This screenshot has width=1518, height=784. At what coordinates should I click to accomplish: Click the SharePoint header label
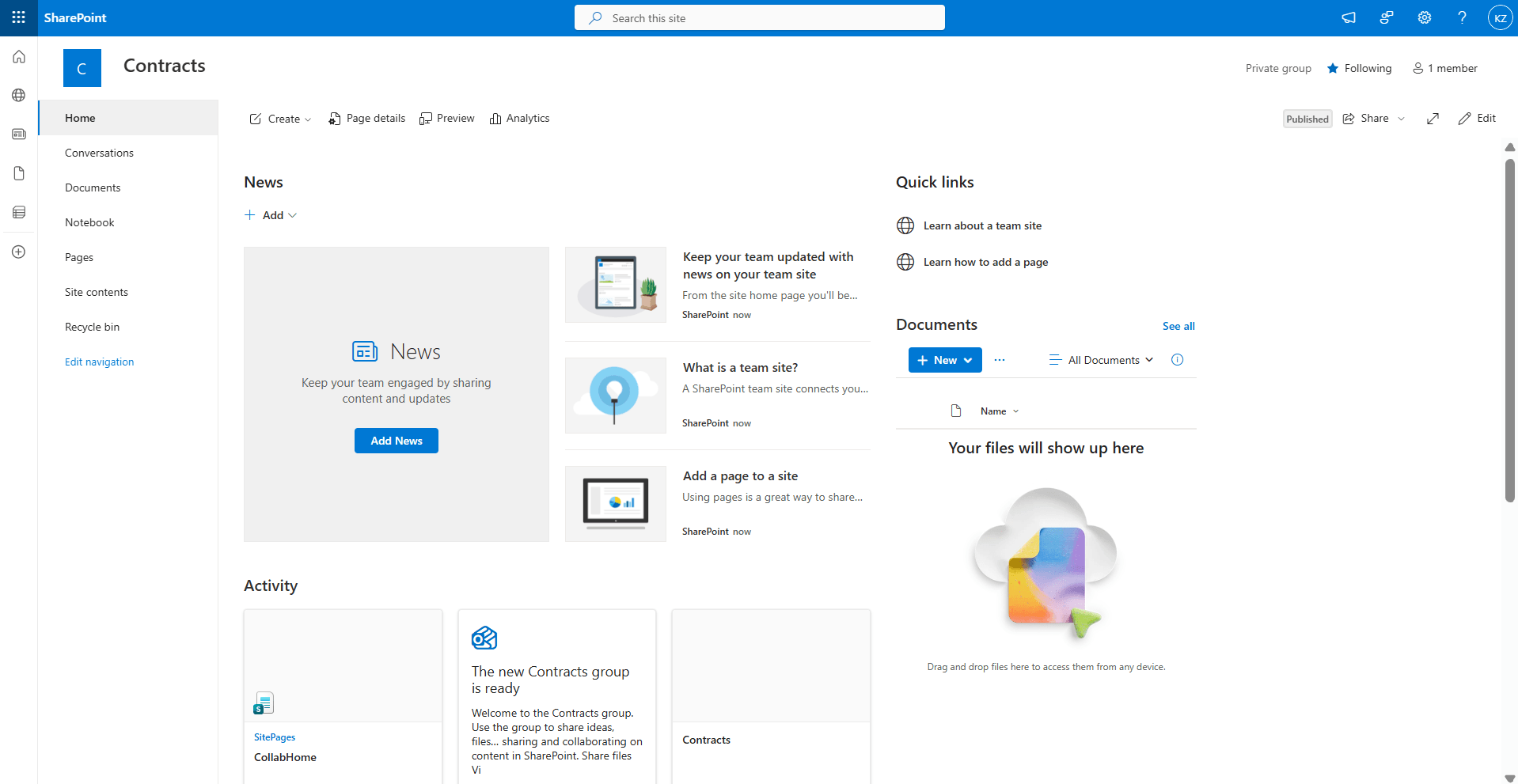(x=75, y=17)
